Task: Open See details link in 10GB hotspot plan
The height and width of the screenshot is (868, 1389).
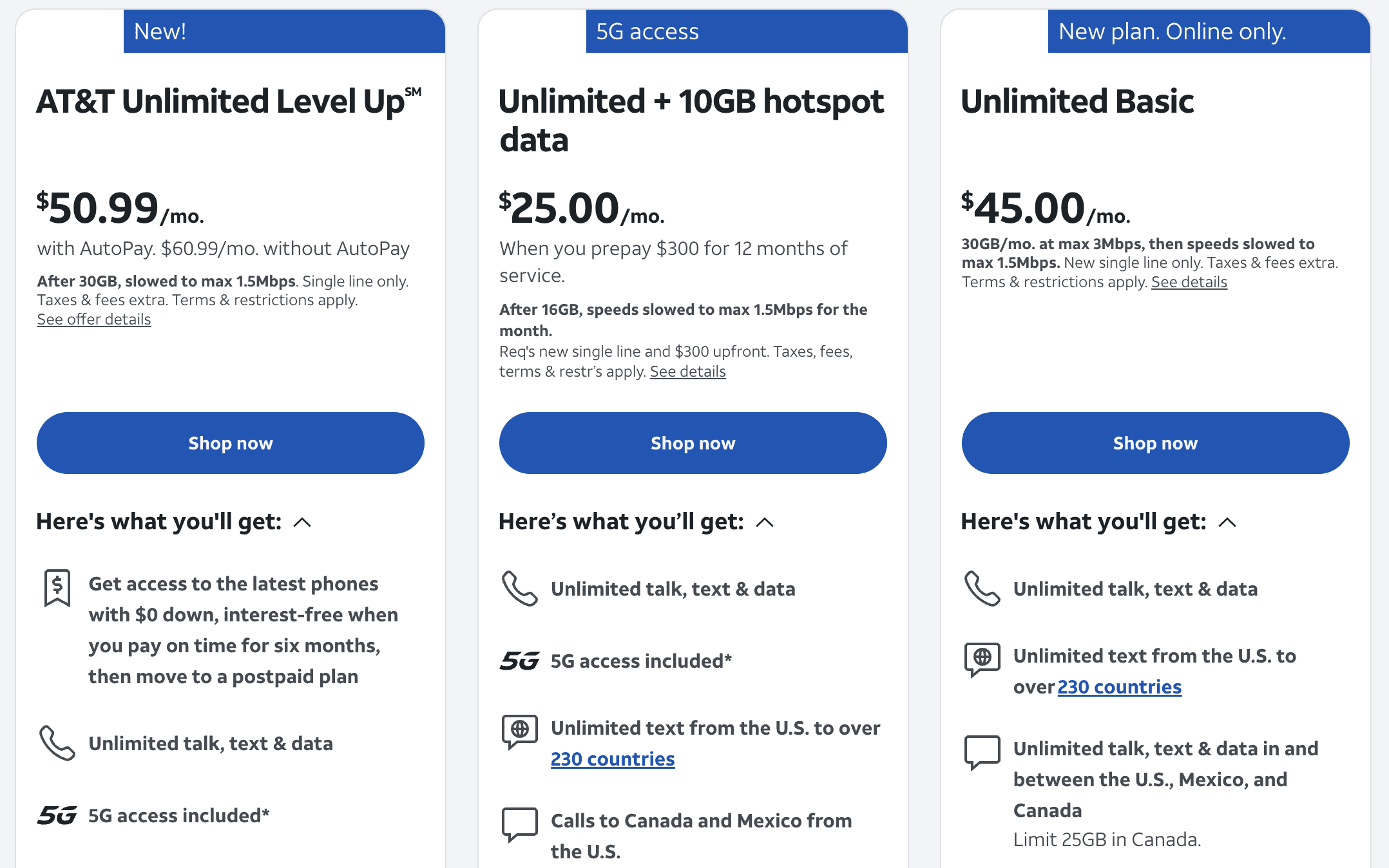Action: coord(687,372)
